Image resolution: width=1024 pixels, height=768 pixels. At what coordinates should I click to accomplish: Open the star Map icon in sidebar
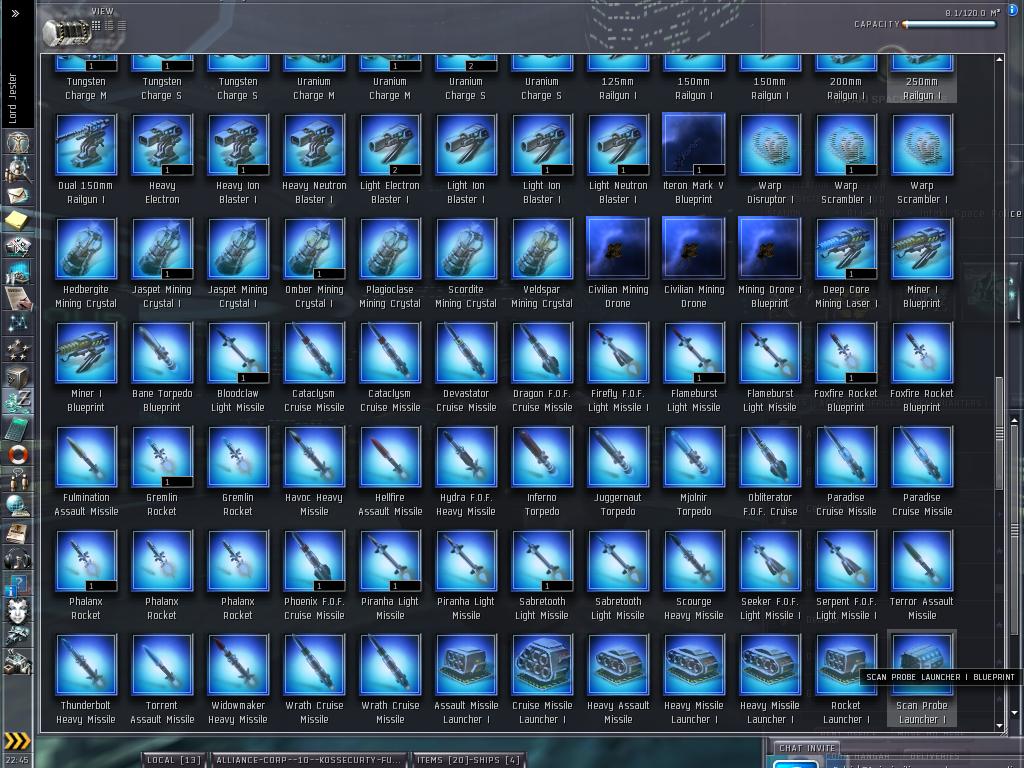(18, 325)
